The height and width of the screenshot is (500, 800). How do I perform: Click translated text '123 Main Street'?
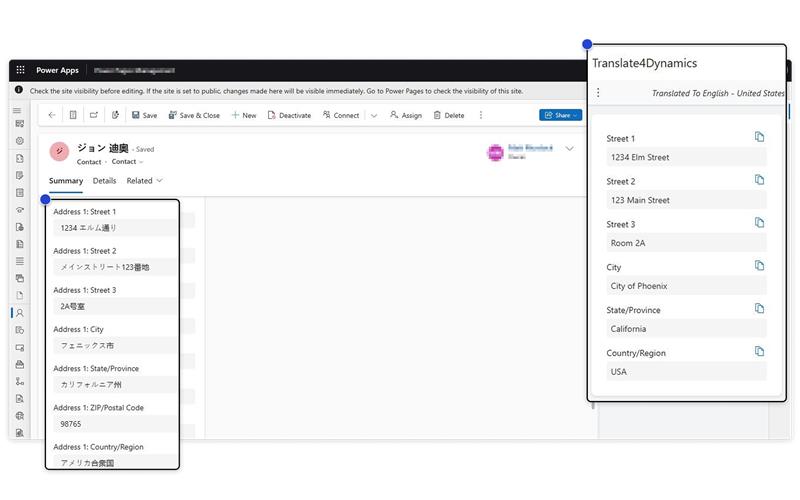[x=640, y=201]
